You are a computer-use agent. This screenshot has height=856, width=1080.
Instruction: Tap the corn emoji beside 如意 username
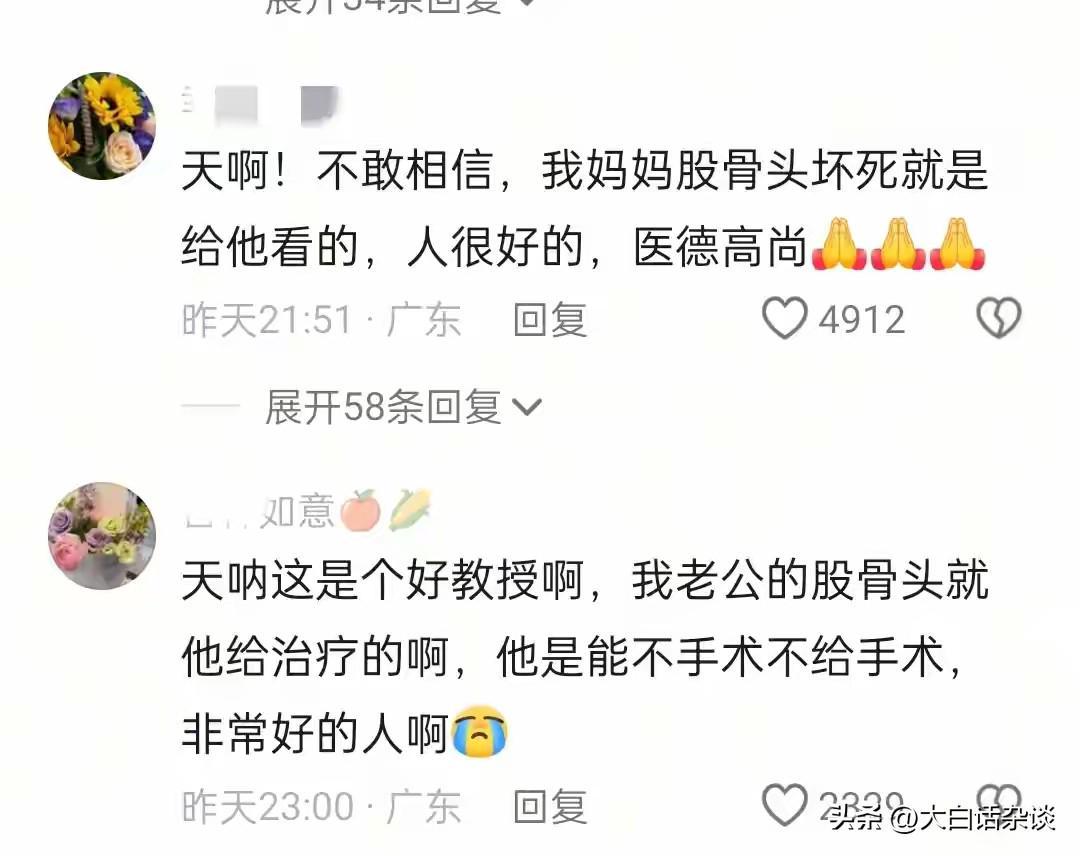[x=410, y=510]
